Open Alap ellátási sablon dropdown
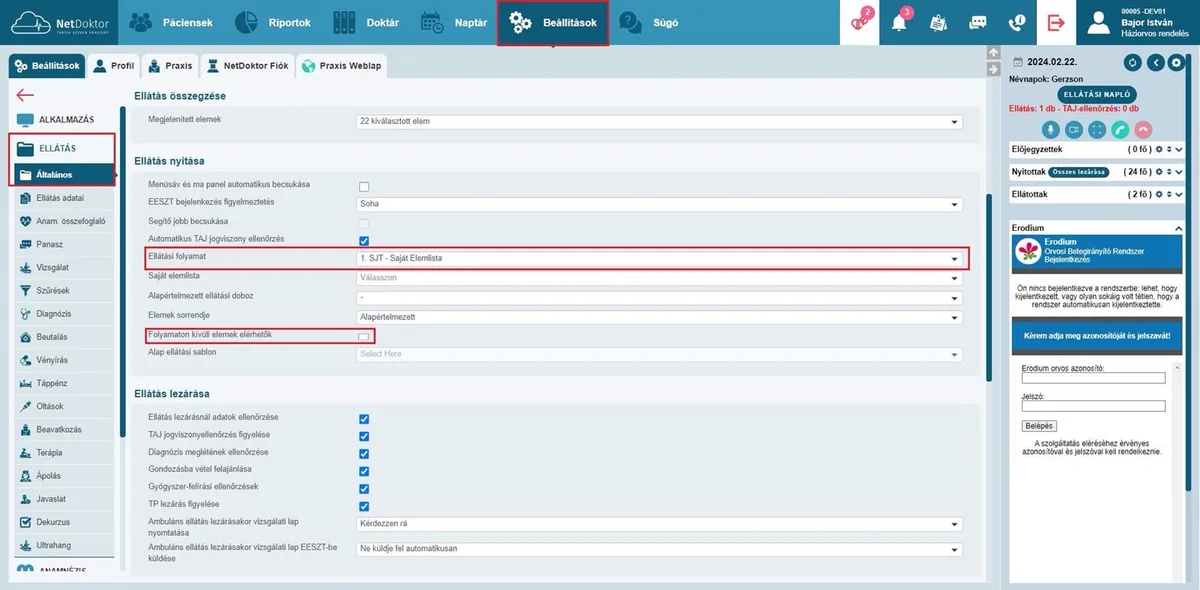Screen dimensions: 1200x590 [660, 354]
